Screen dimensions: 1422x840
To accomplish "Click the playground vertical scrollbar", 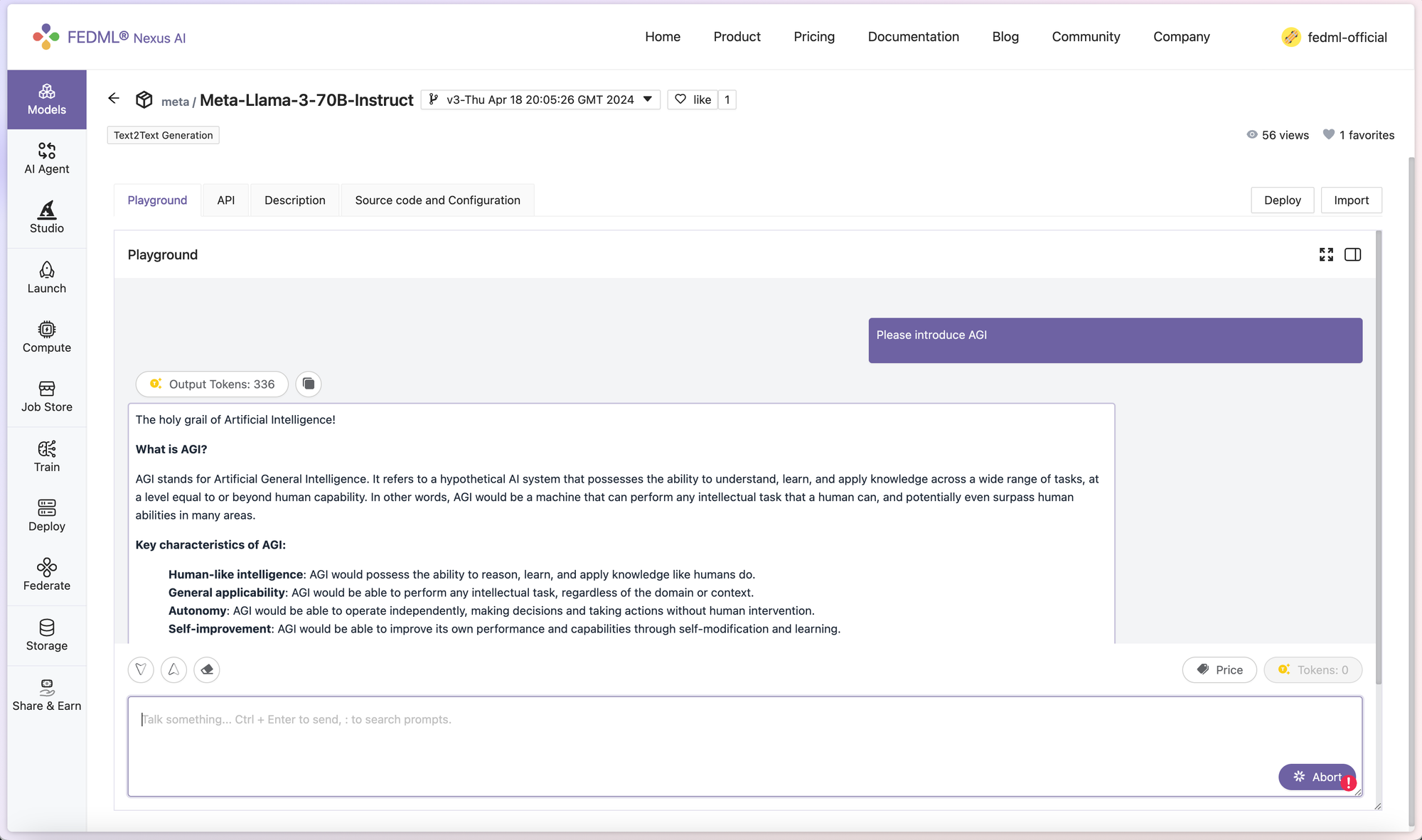I will tap(1379, 455).
